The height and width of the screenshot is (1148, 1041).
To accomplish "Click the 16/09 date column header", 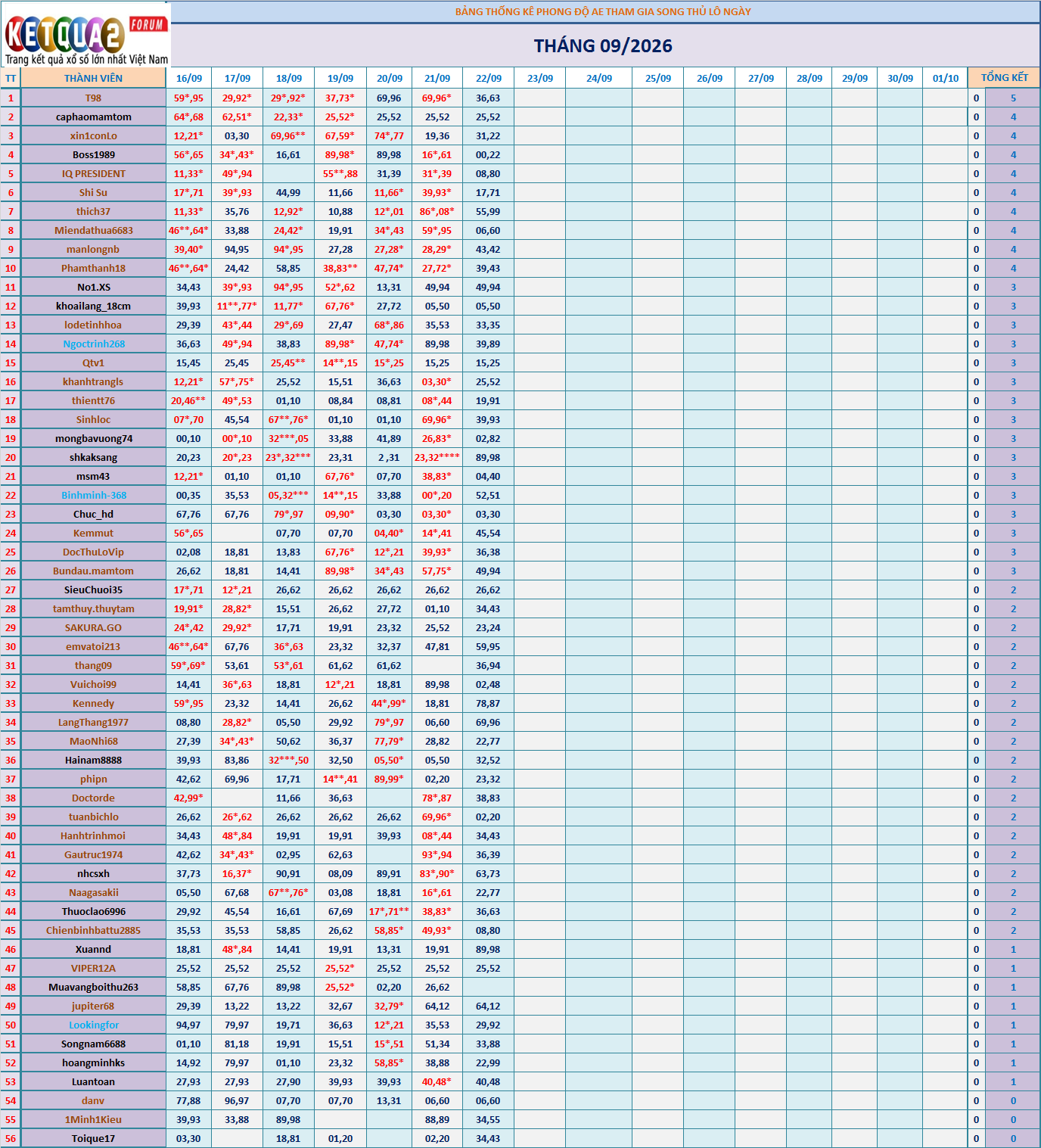I will coord(189,78).
